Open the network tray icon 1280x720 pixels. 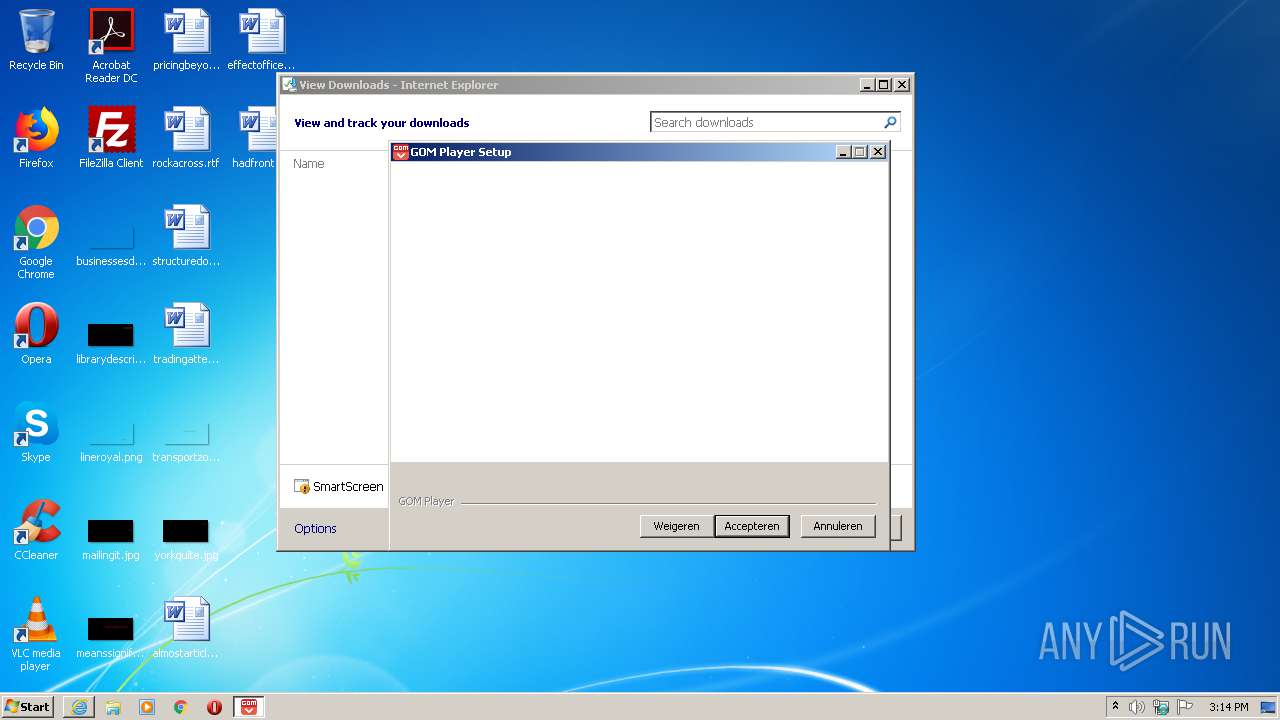pos(1161,707)
